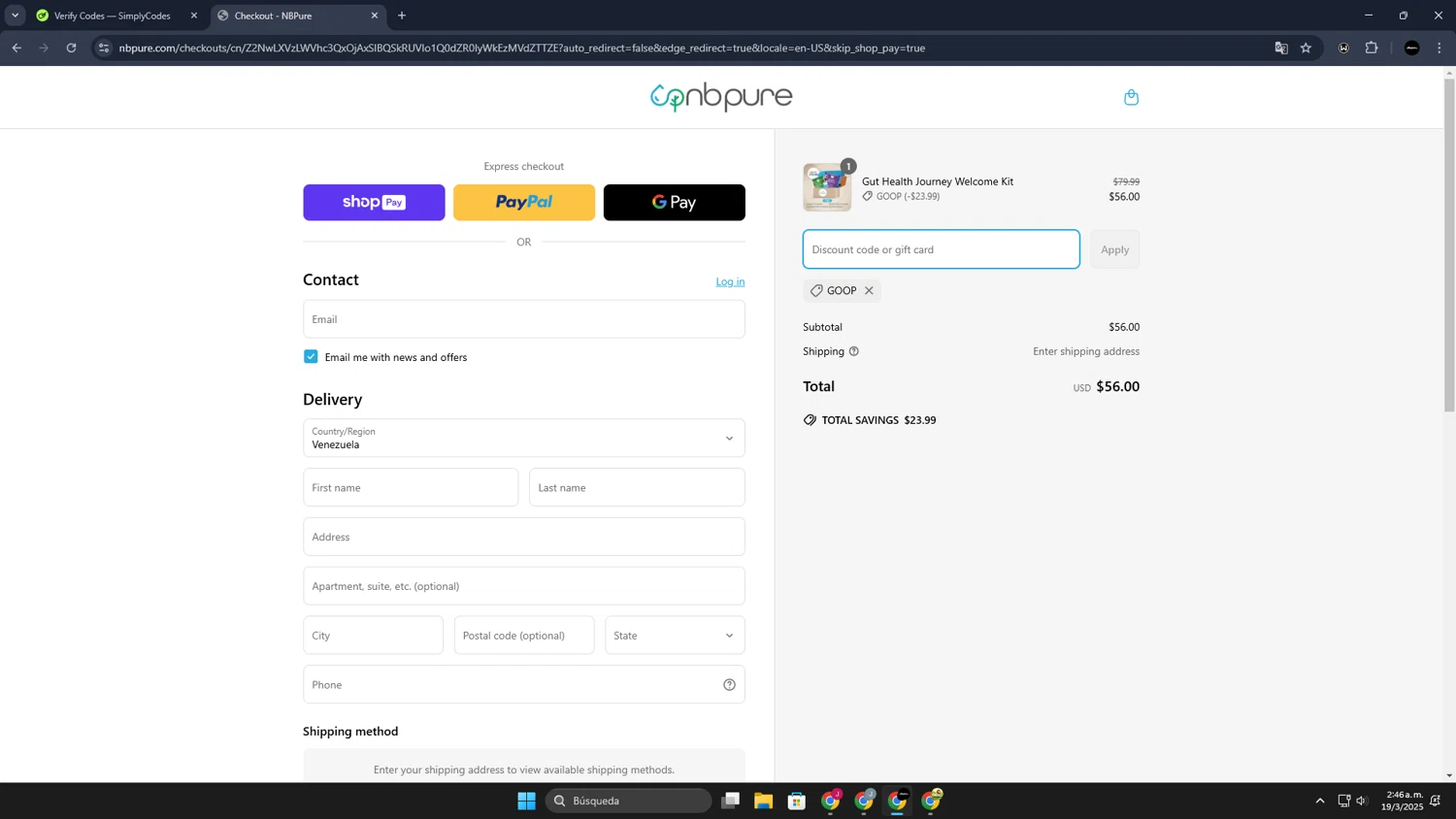Open the network icon in system tray
Image resolution: width=1456 pixels, height=819 pixels.
pyautogui.click(x=1344, y=801)
